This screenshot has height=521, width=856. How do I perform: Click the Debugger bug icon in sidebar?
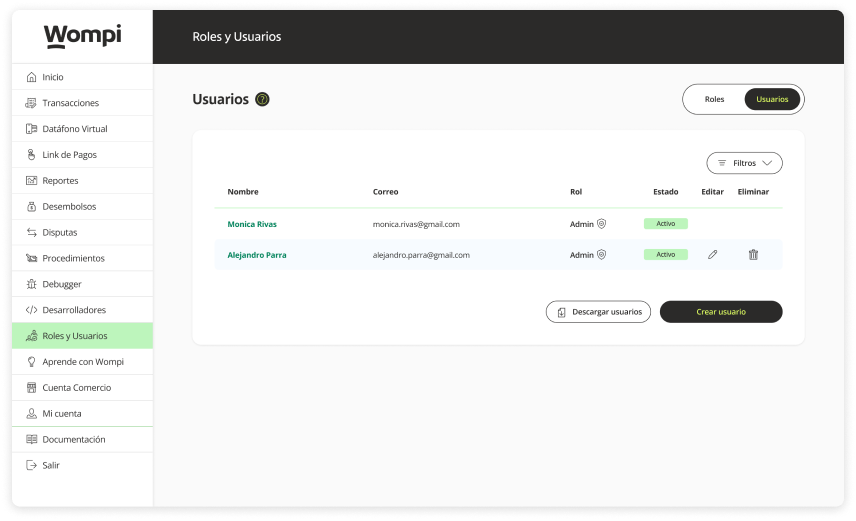click(x=32, y=284)
